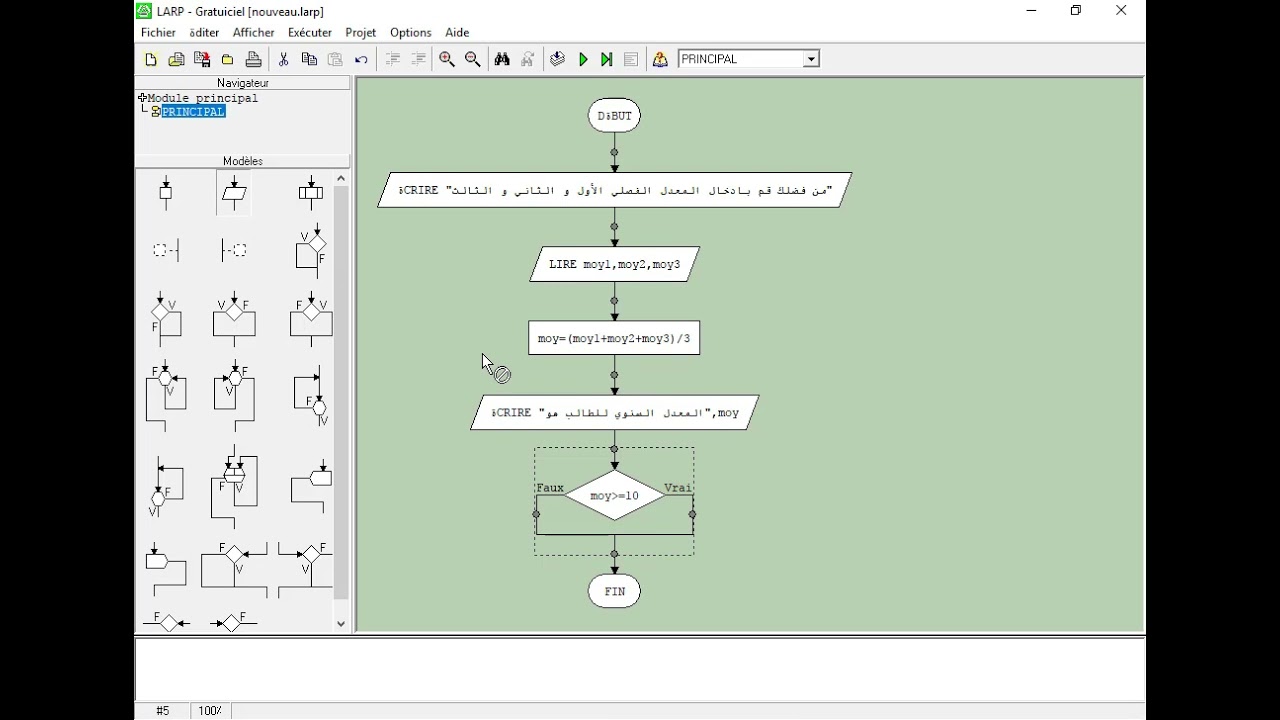
Task: Select Module principal in the navigator
Action: (x=203, y=98)
